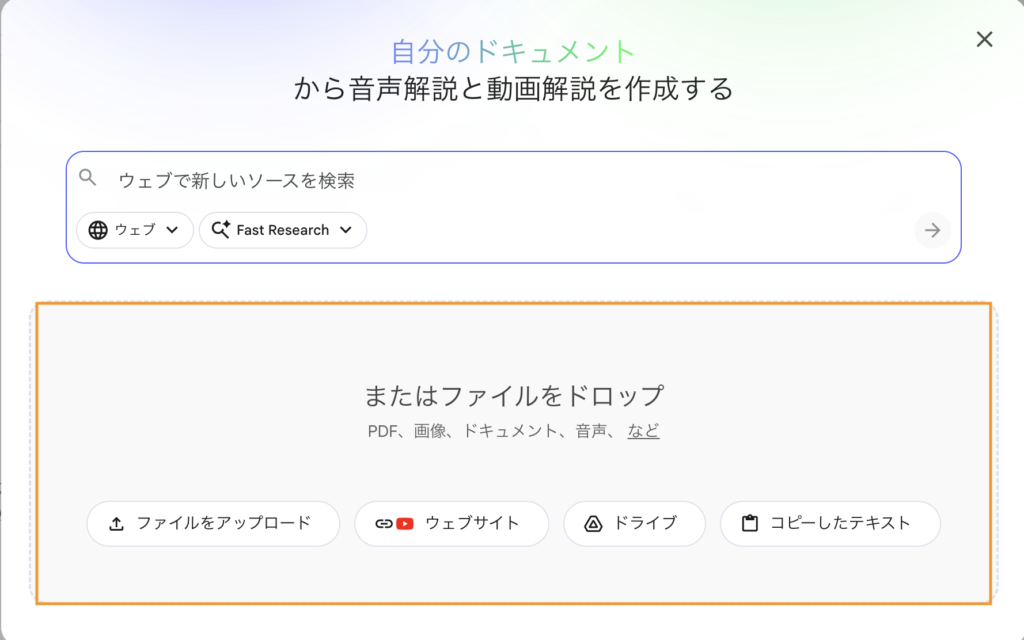Click the magnifier icon in search box
The height and width of the screenshot is (640, 1024).
[88, 178]
